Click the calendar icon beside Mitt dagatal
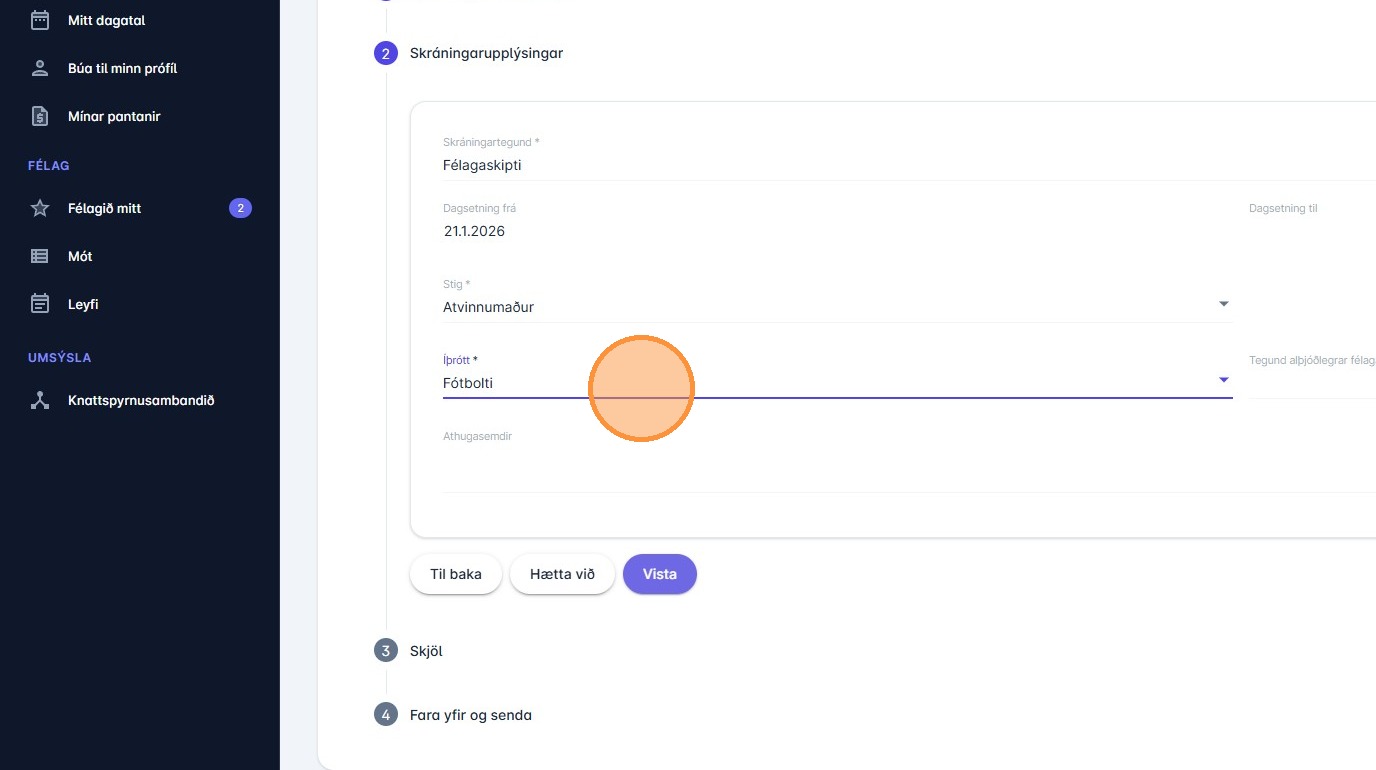This screenshot has height=770, width=1376. pyautogui.click(x=40, y=20)
